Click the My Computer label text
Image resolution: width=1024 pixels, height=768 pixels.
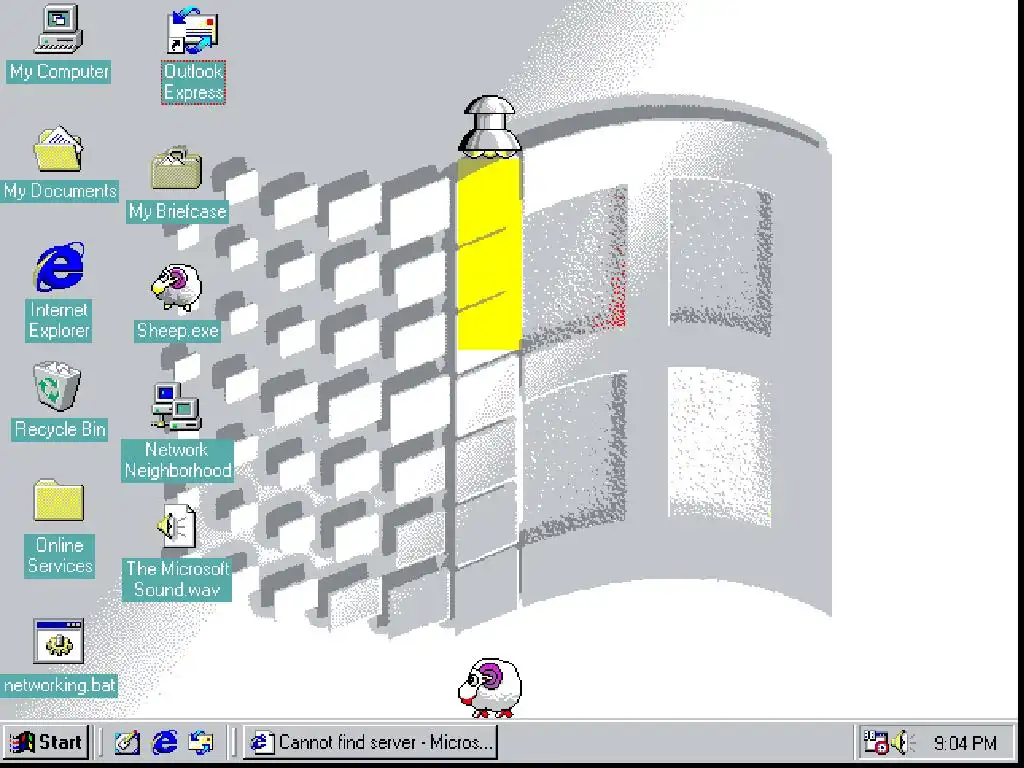pos(59,72)
